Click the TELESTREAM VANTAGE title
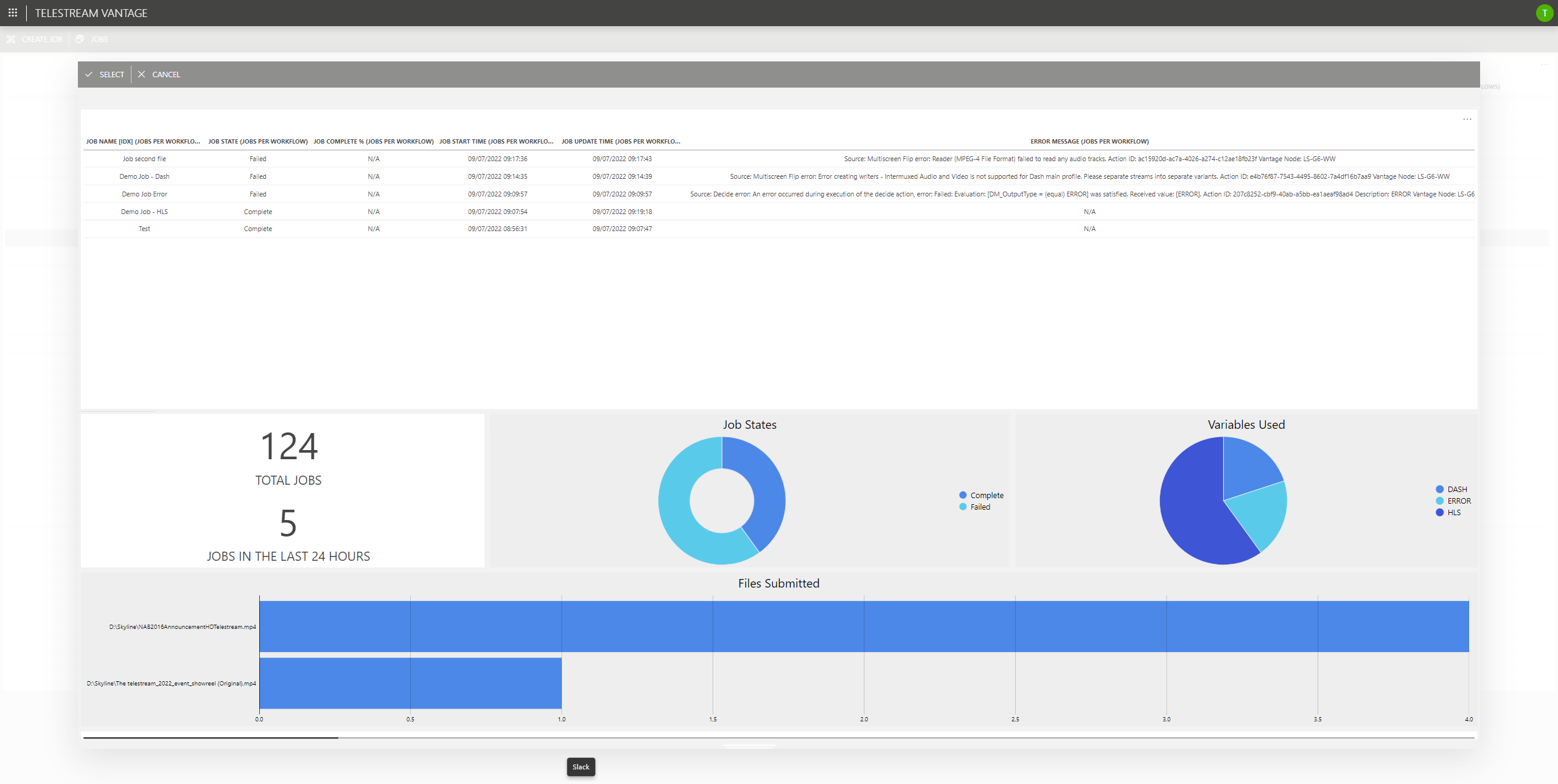1558x784 pixels. pyautogui.click(x=91, y=13)
